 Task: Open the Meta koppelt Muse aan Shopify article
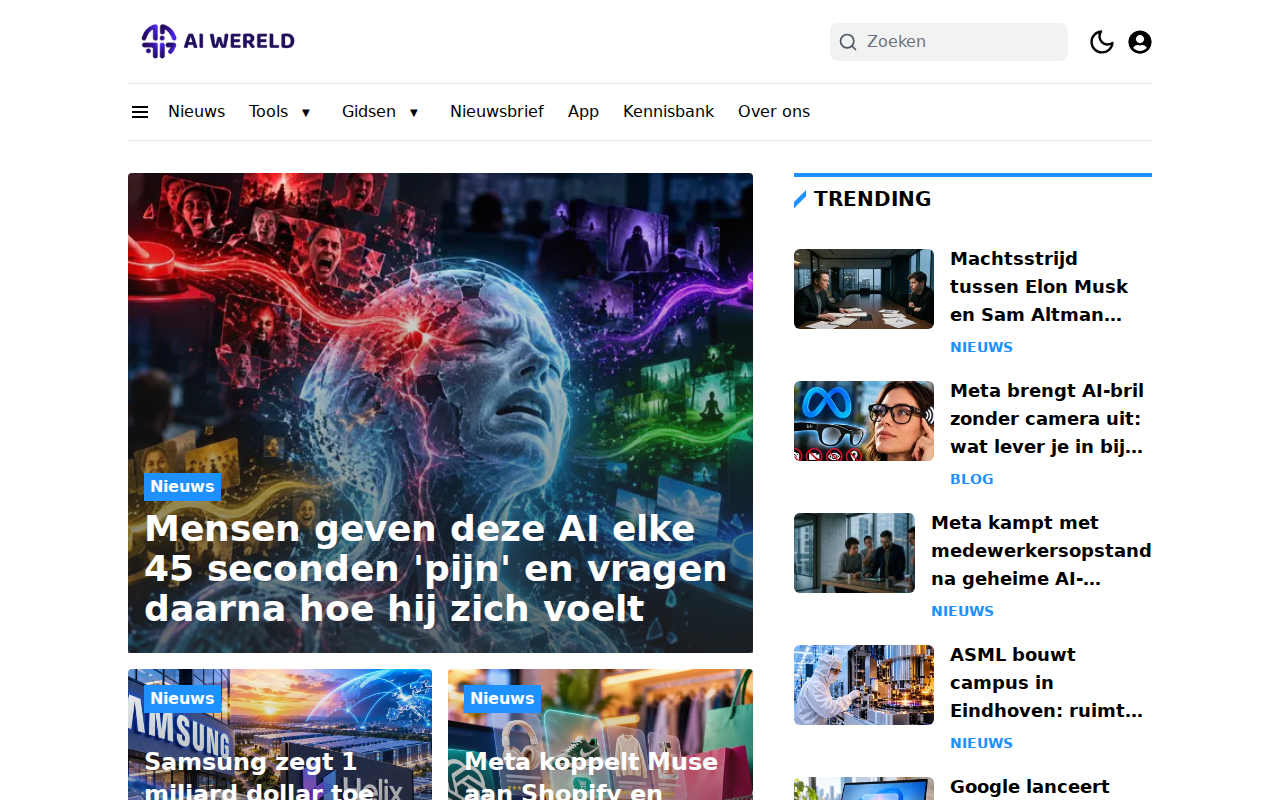[x=591, y=774]
